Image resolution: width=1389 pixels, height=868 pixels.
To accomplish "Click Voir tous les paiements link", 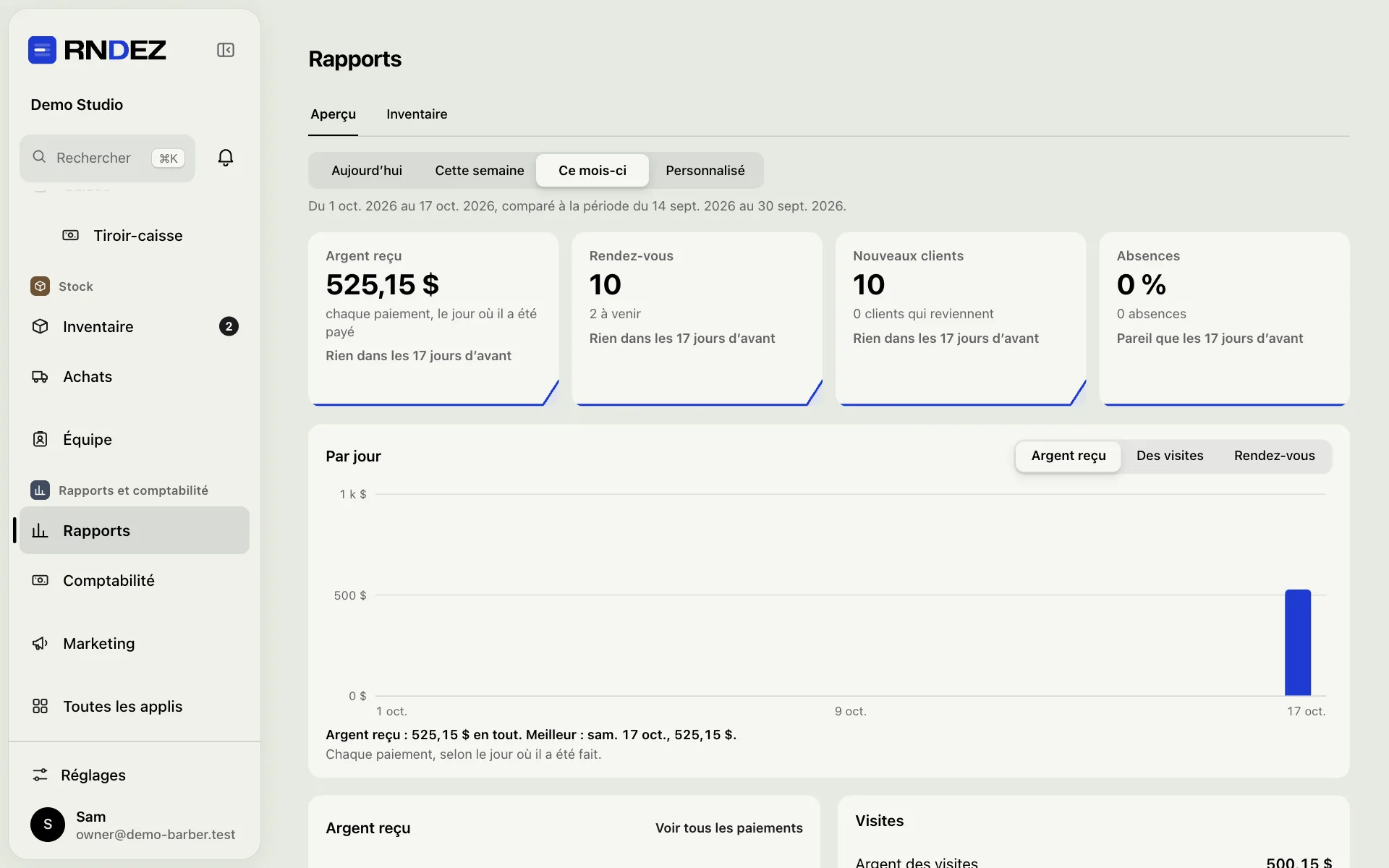I will coord(729,827).
